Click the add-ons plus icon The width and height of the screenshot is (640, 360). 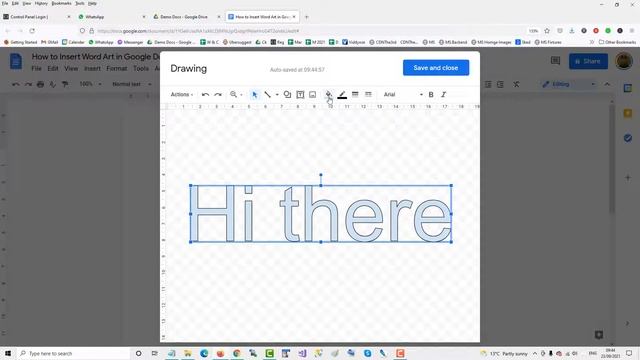click(628, 178)
